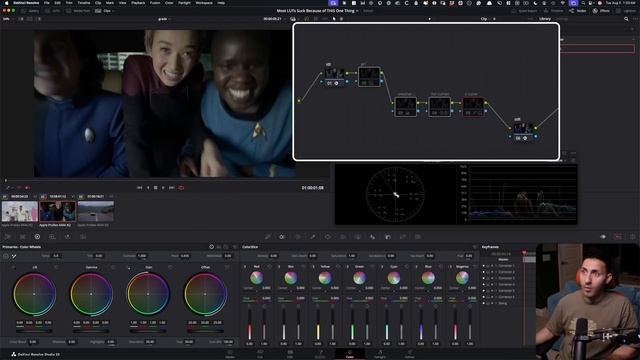The image size is (640, 360).
Task: Toggle loop playback in the viewer
Action: 181,188
